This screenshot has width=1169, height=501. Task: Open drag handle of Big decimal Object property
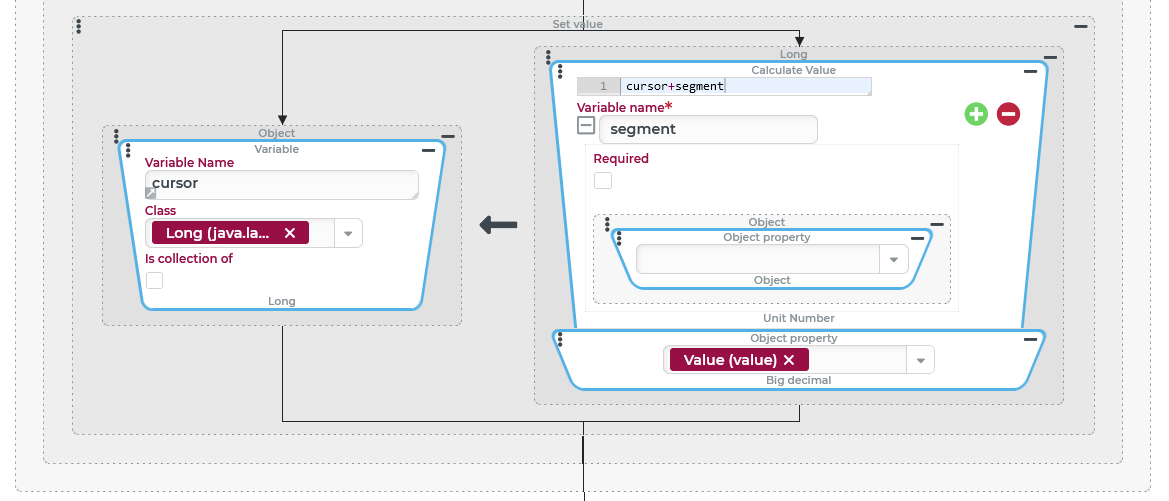point(560,340)
